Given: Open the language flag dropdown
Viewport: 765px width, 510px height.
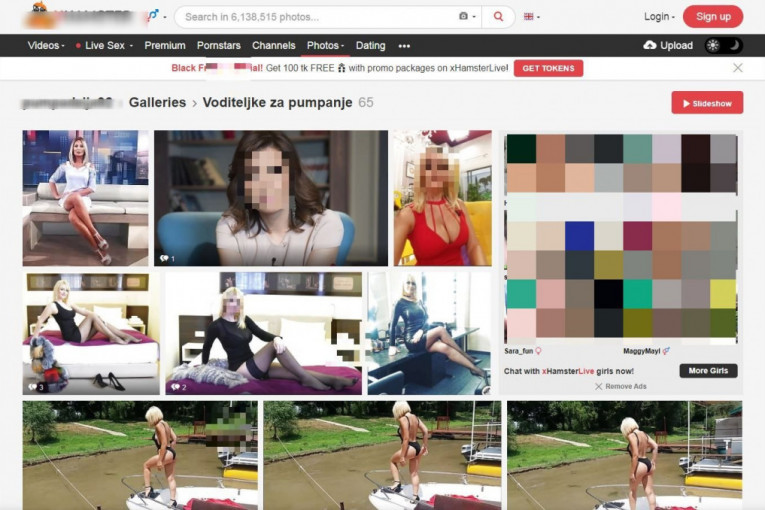Looking at the screenshot, I should pyautogui.click(x=530, y=16).
